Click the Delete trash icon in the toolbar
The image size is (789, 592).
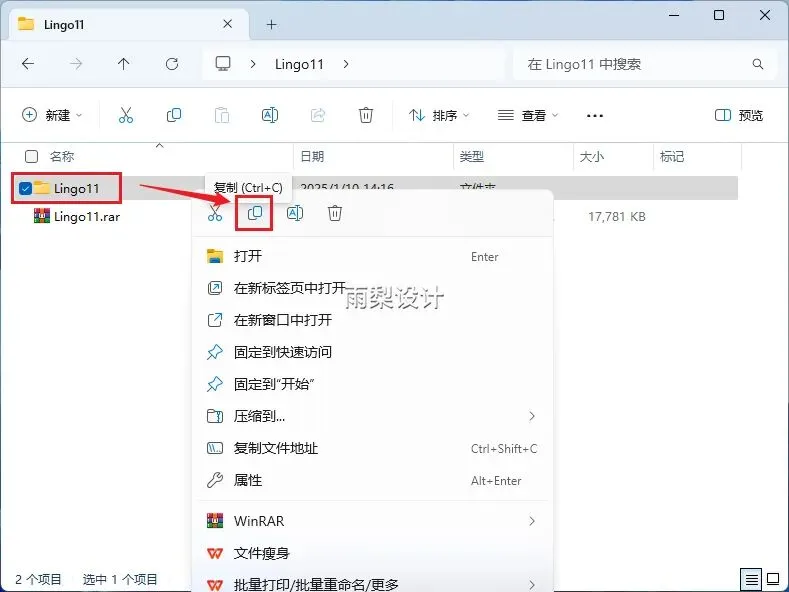(366, 115)
